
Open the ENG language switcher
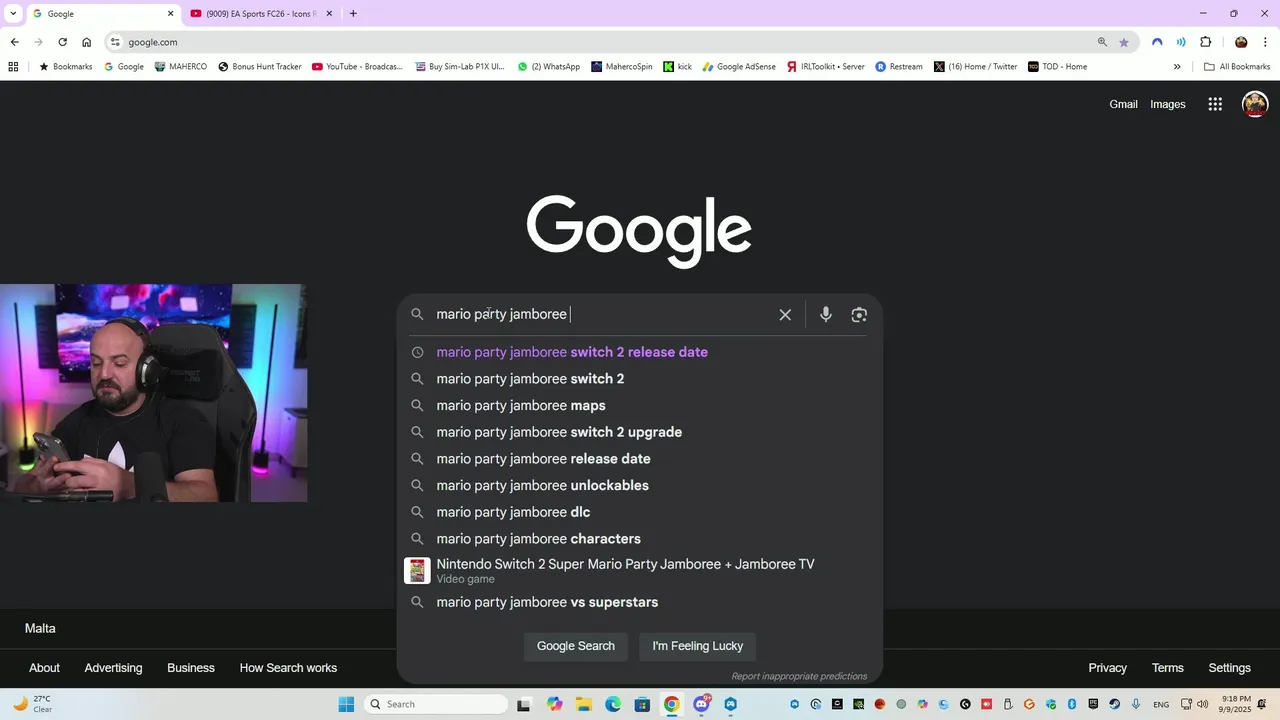click(x=1161, y=704)
